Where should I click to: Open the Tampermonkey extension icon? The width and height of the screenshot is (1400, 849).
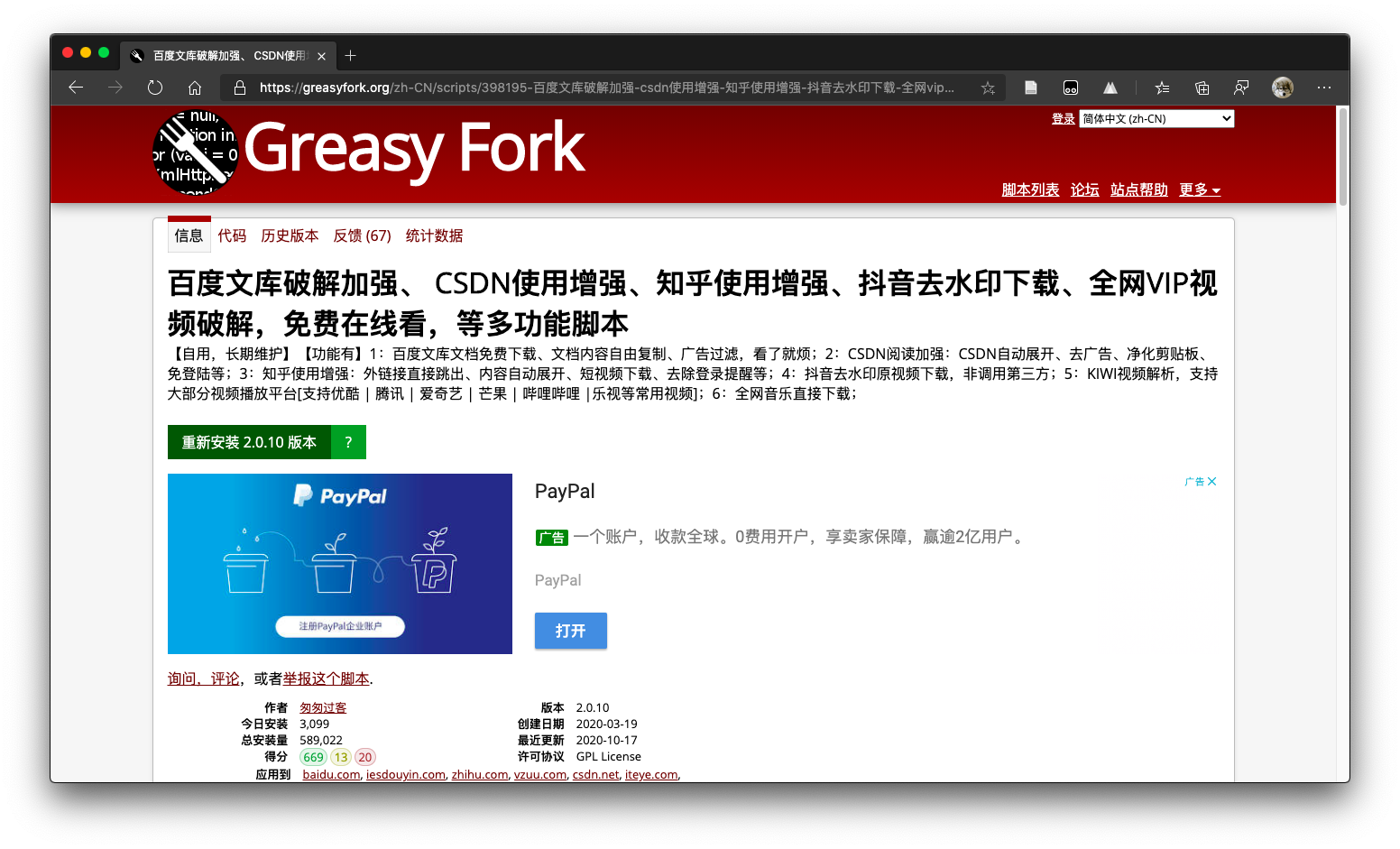[1071, 88]
